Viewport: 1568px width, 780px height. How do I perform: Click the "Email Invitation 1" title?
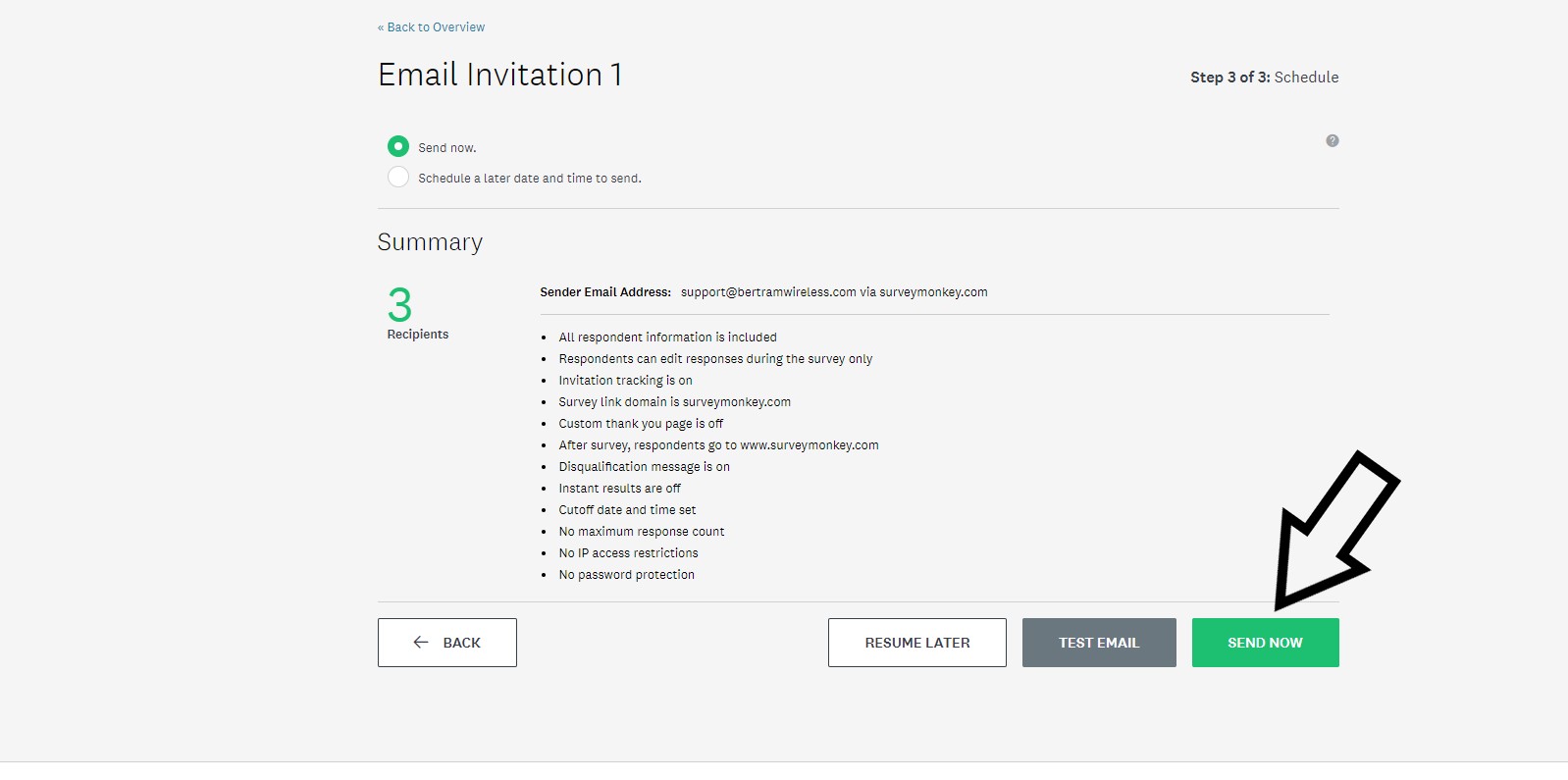[499, 75]
